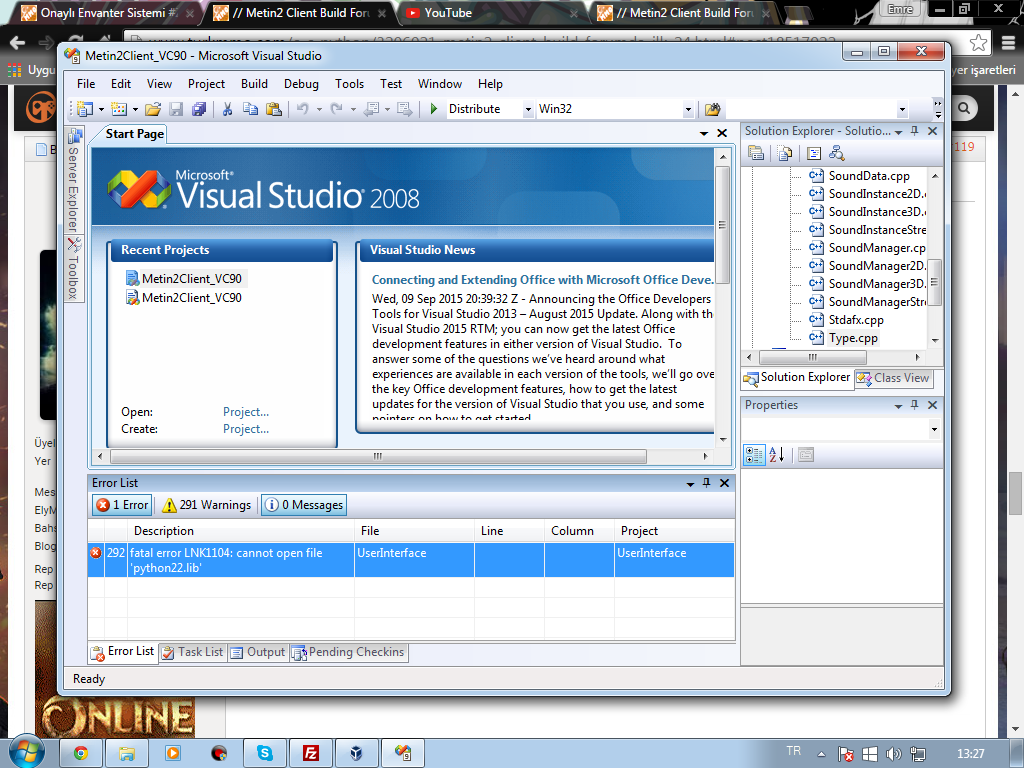
Task: Expand the Toolbox side tab
Action: tap(74, 269)
